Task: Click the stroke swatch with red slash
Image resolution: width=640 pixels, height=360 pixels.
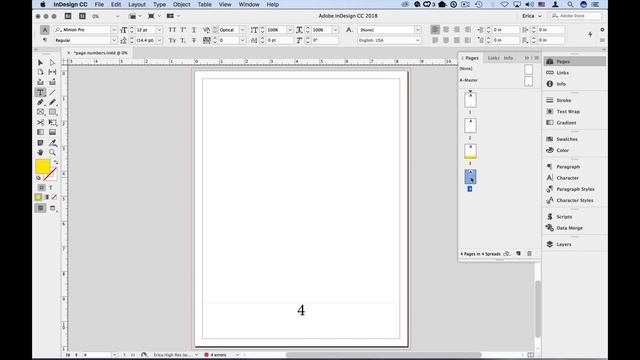Action: pyautogui.click(x=50, y=174)
